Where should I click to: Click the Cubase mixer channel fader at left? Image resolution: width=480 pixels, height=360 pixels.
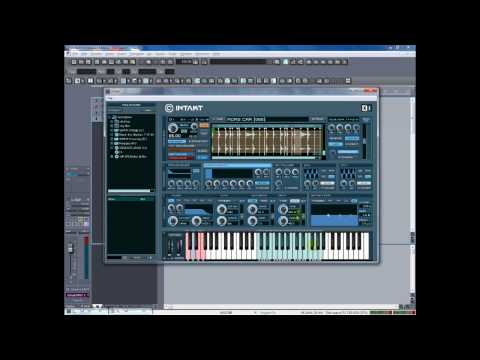pyautogui.click(x=70, y=249)
